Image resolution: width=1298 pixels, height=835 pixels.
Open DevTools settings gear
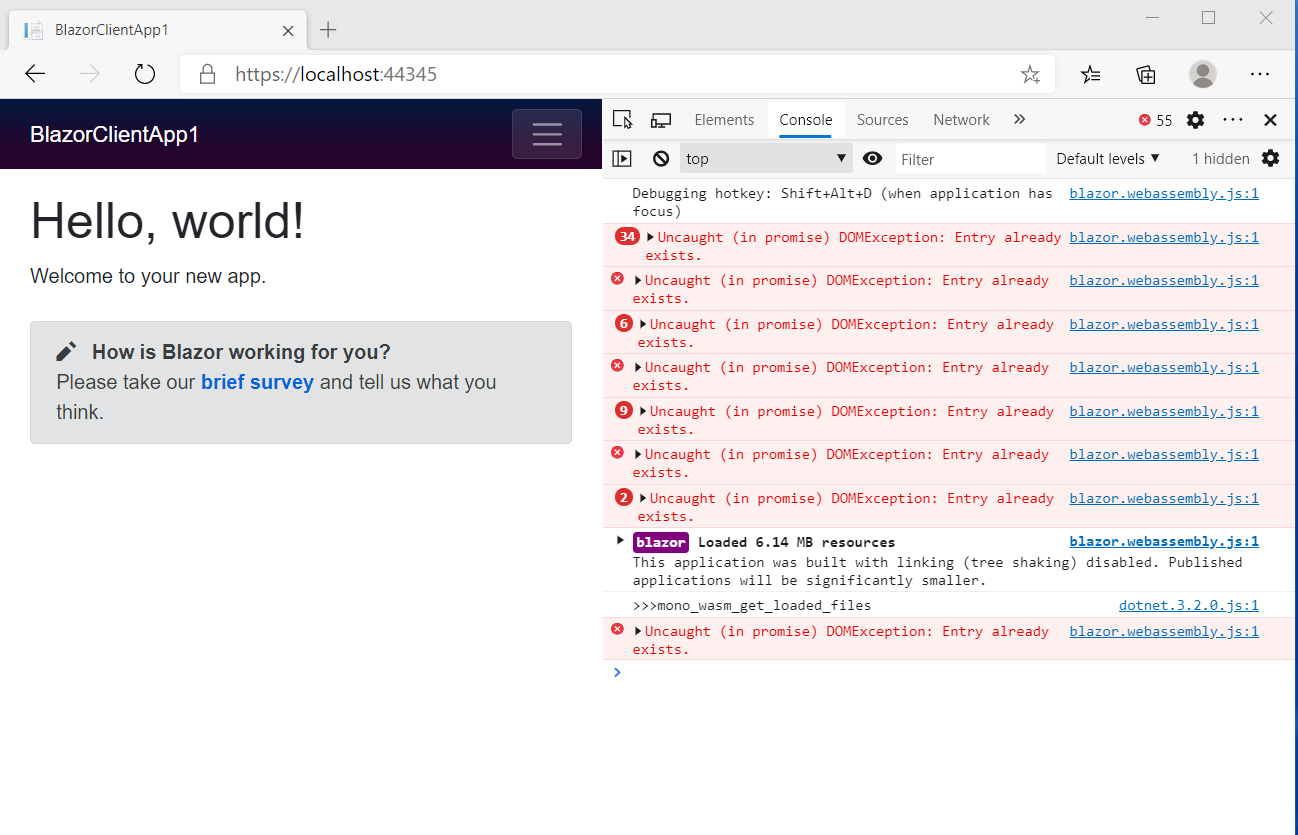[1195, 119]
